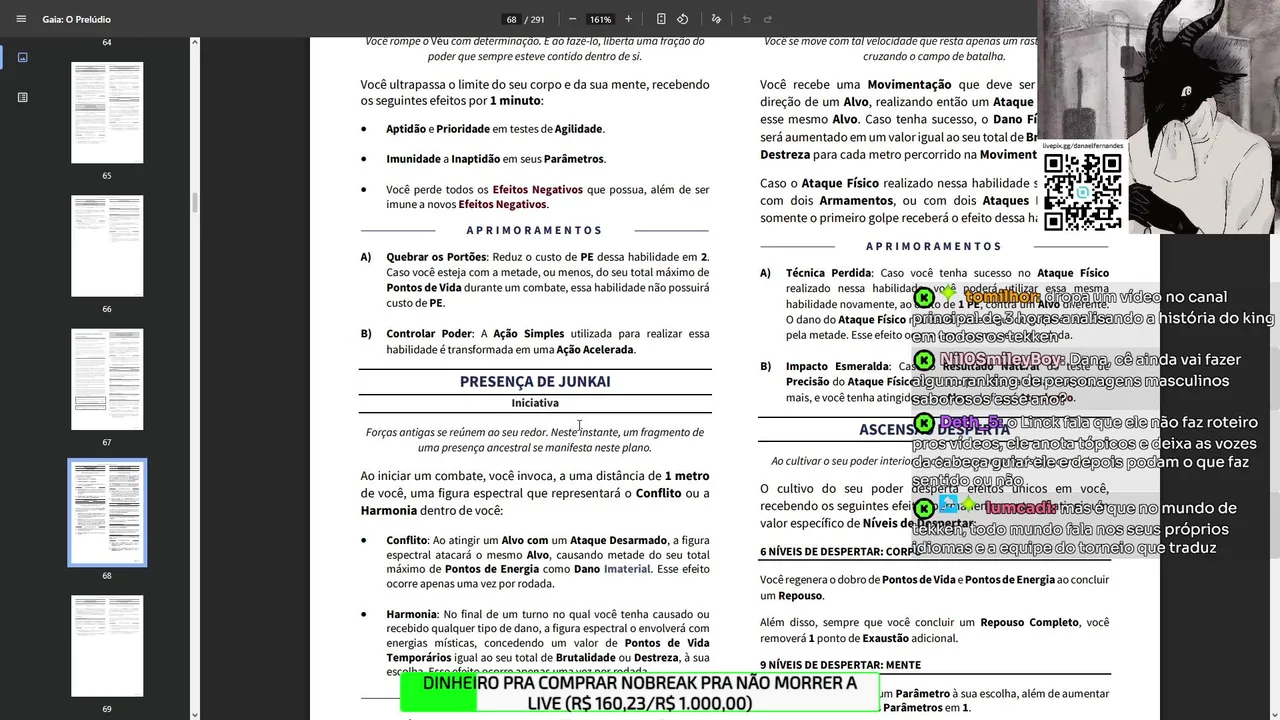This screenshot has height=720, width=1280.
Task: Click the 'Imaterial' link text
Action: 626,569
